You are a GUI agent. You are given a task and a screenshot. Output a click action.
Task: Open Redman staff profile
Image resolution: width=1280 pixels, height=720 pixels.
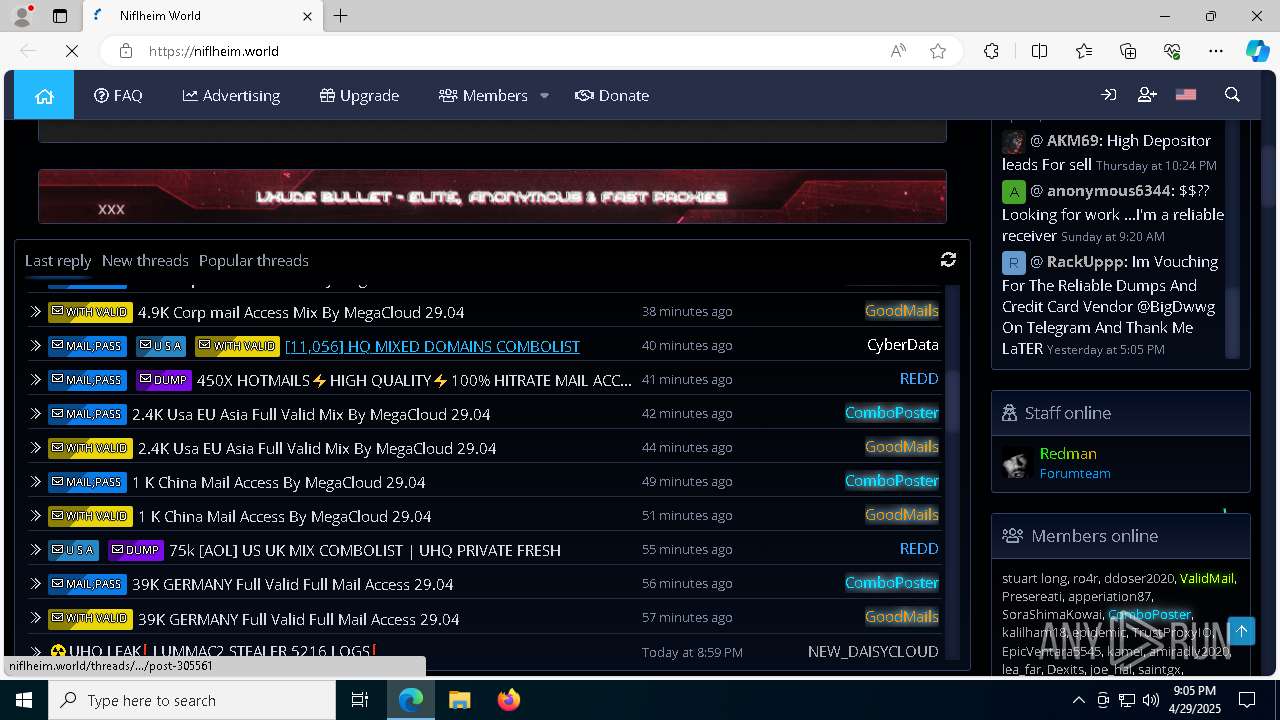click(1068, 453)
